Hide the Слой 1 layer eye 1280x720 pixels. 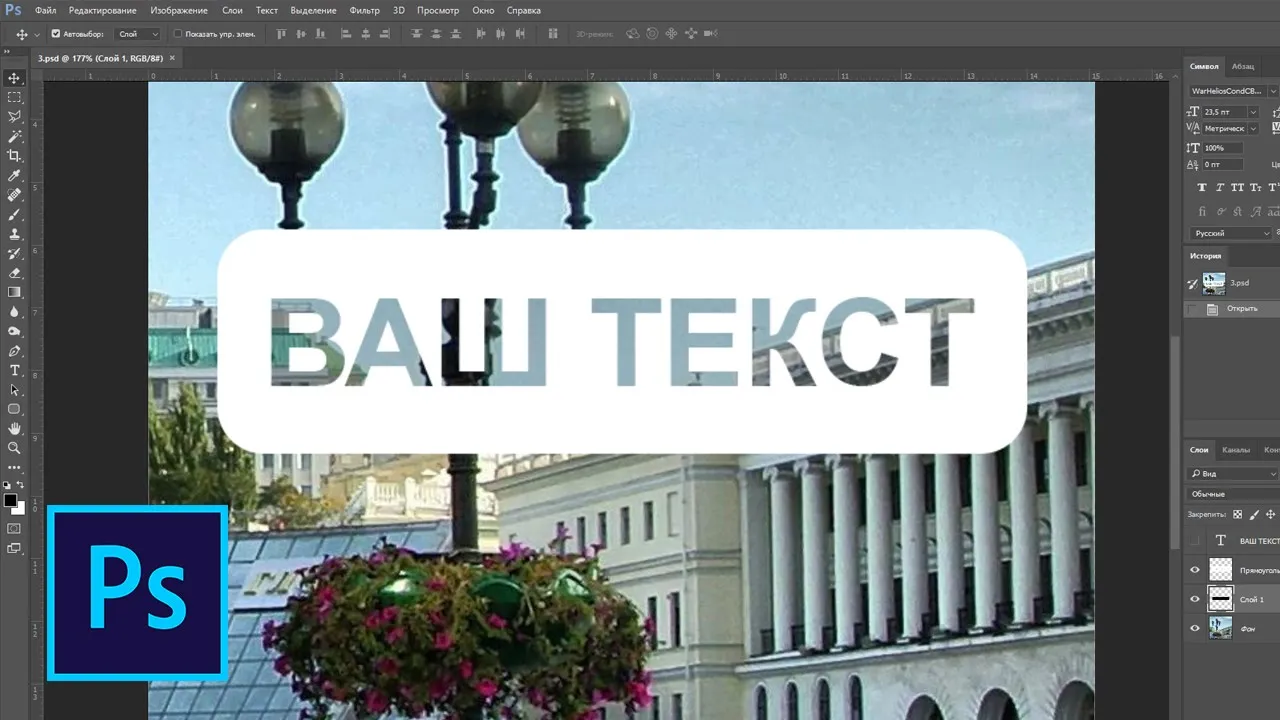[x=1194, y=599]
